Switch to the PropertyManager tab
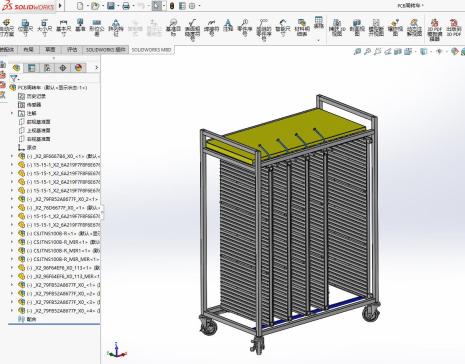Viewport: 465px width, 364px height. (32, 68)
